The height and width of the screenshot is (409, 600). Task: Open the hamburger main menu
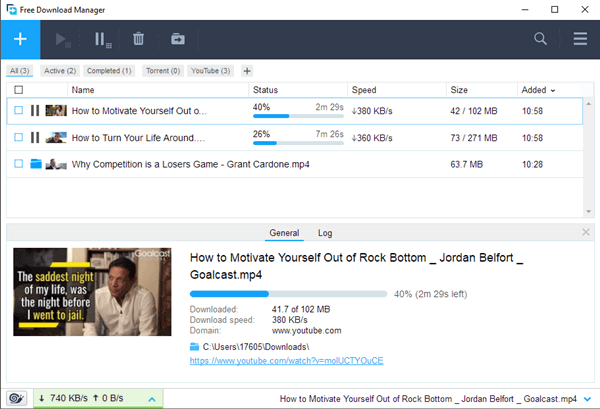click(580, 39)
